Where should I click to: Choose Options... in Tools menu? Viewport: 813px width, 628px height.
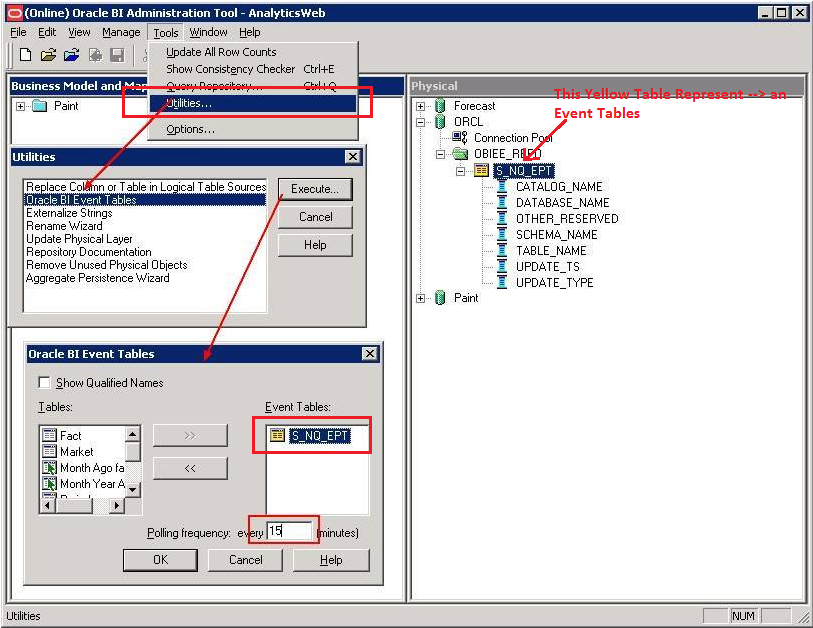tap(253, 129)
